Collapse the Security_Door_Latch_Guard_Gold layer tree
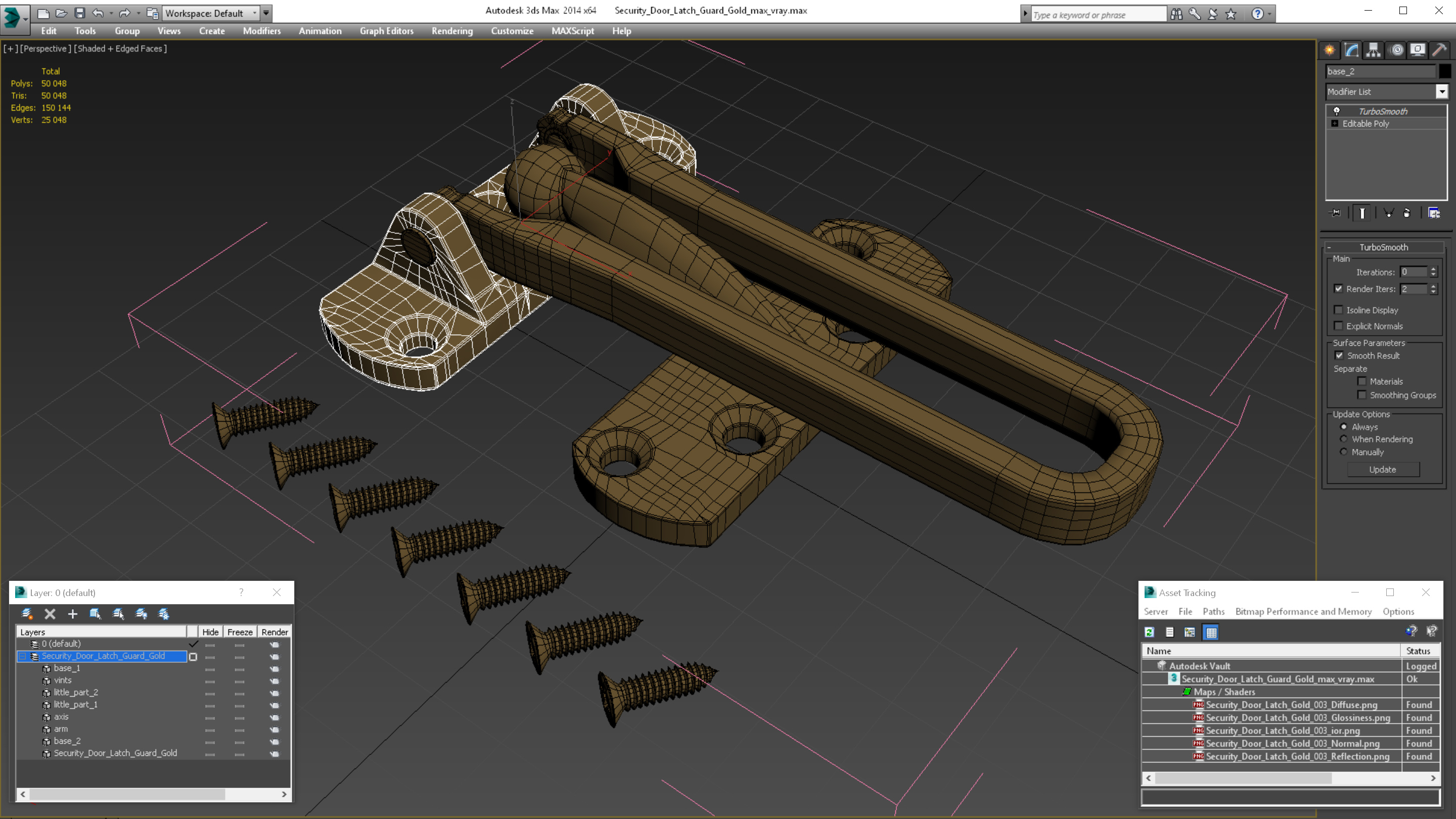Viewport: 1456px width, 819px height. 23,656
